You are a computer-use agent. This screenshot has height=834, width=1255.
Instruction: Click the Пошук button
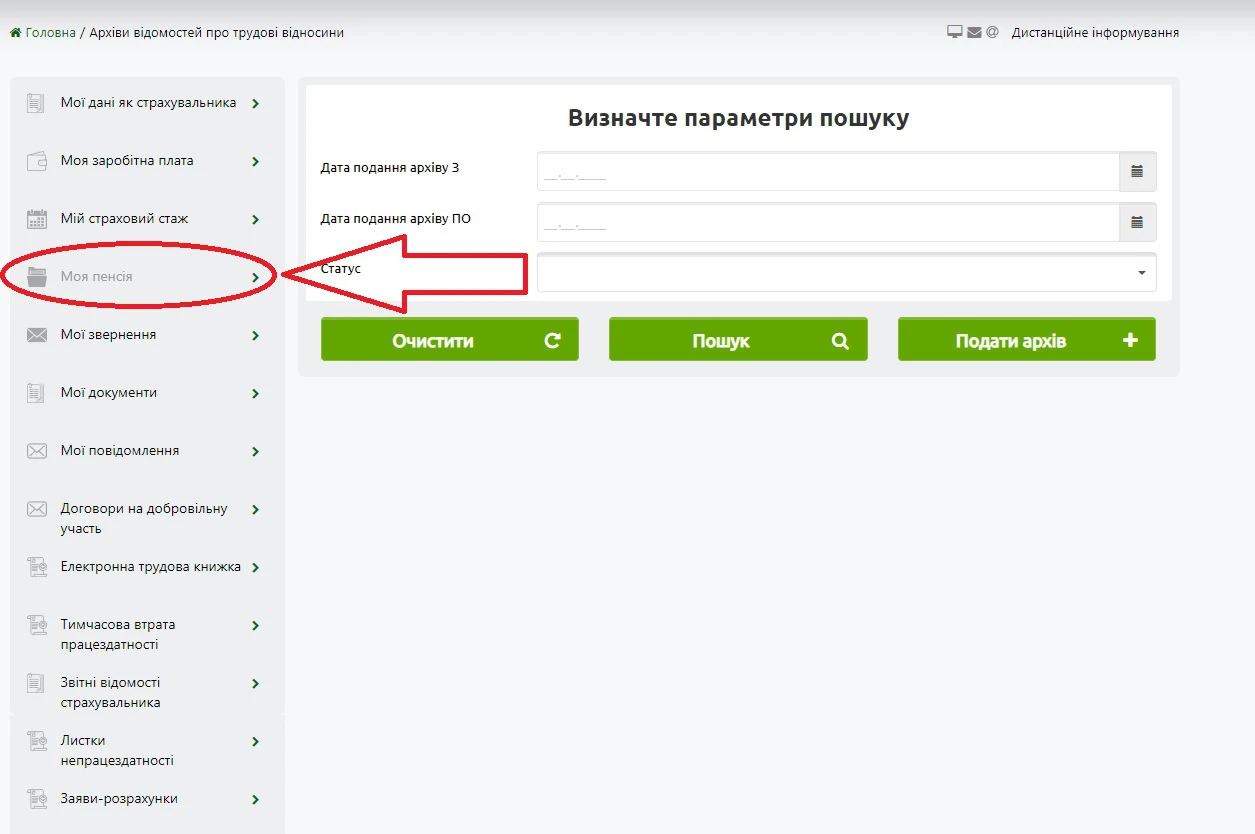coord(738,340)
